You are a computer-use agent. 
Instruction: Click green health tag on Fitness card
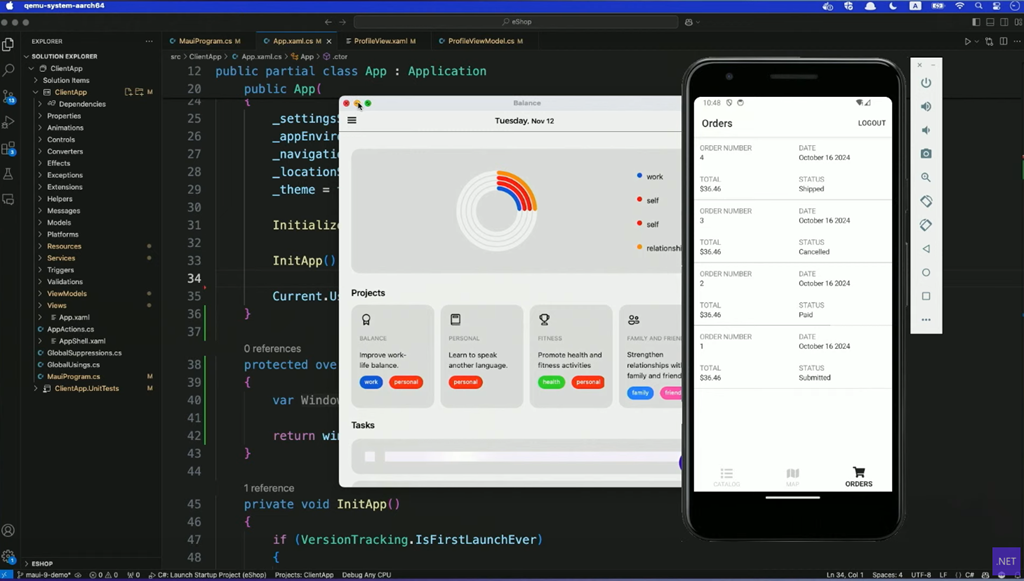pos(551,382)
